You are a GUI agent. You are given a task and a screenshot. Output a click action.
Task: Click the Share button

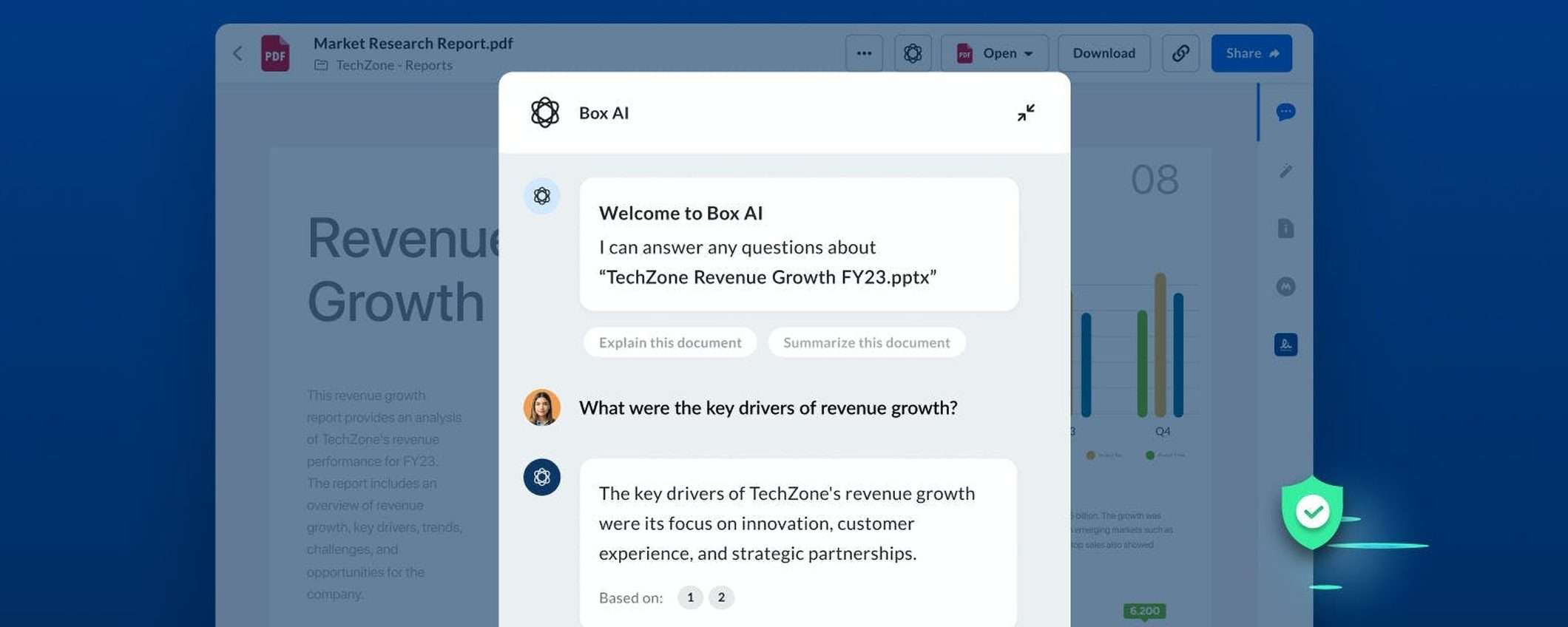pos(1251,53)
